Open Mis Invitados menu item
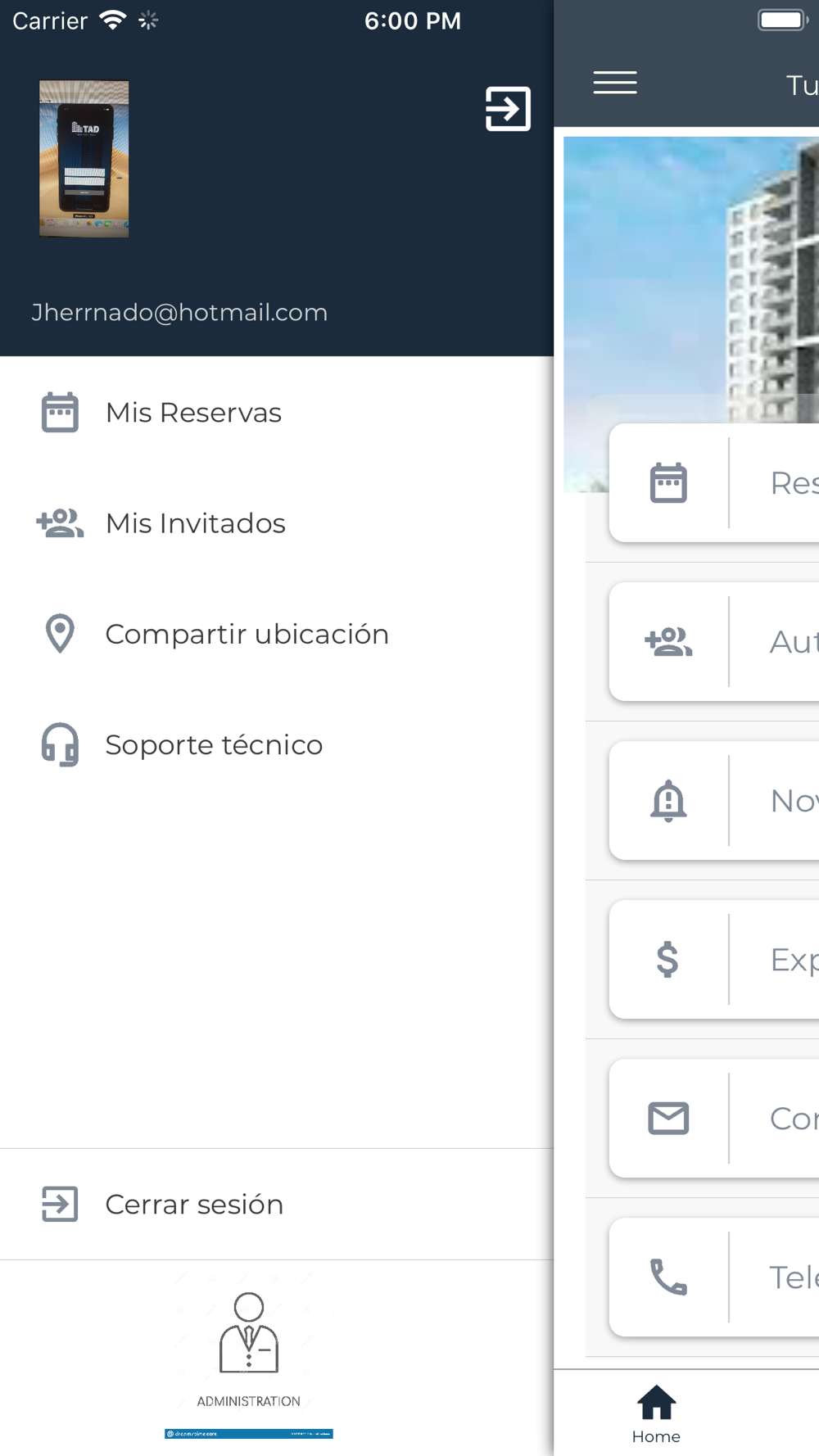 (x=277, y=522)
